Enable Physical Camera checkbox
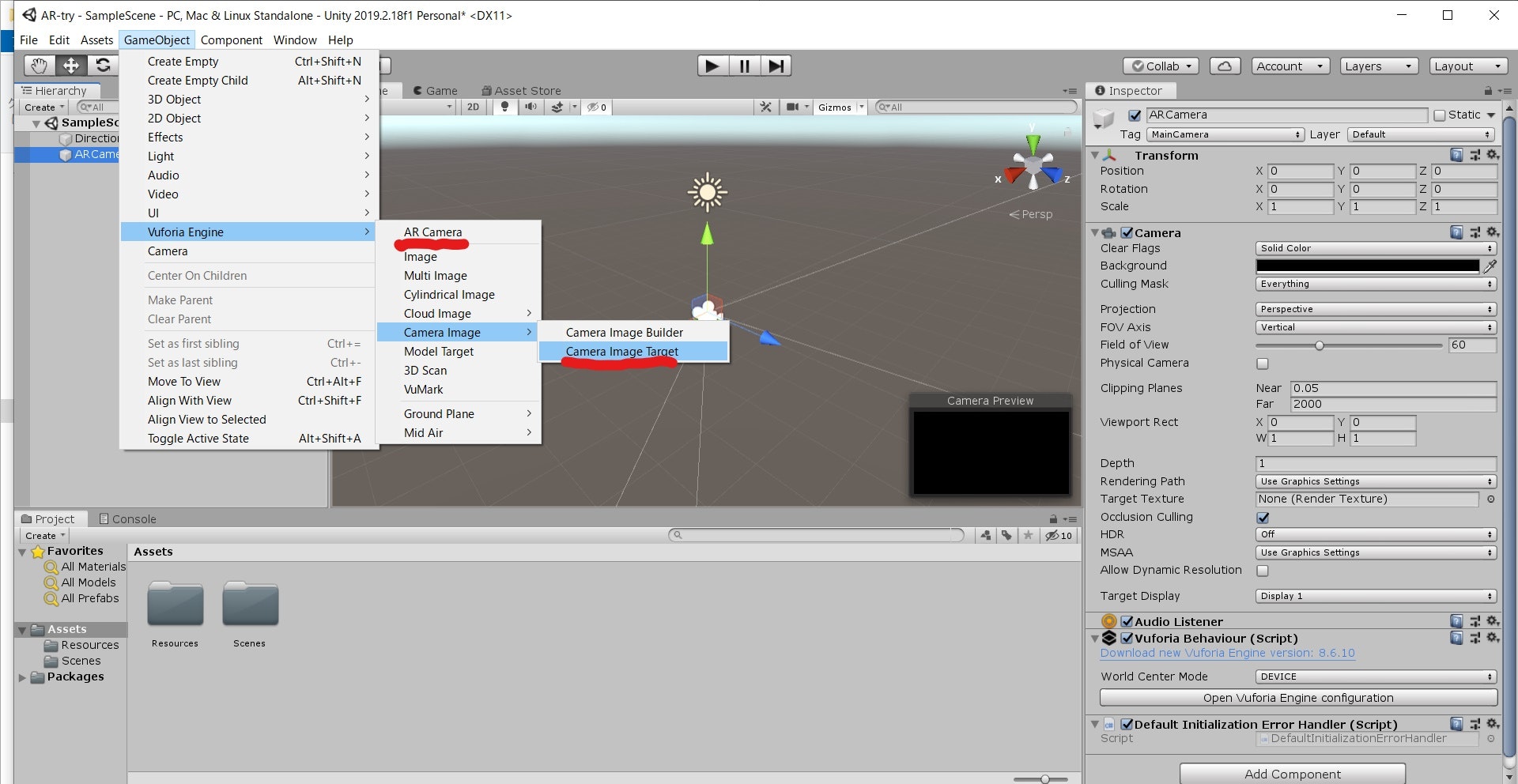 point(1263,364)
